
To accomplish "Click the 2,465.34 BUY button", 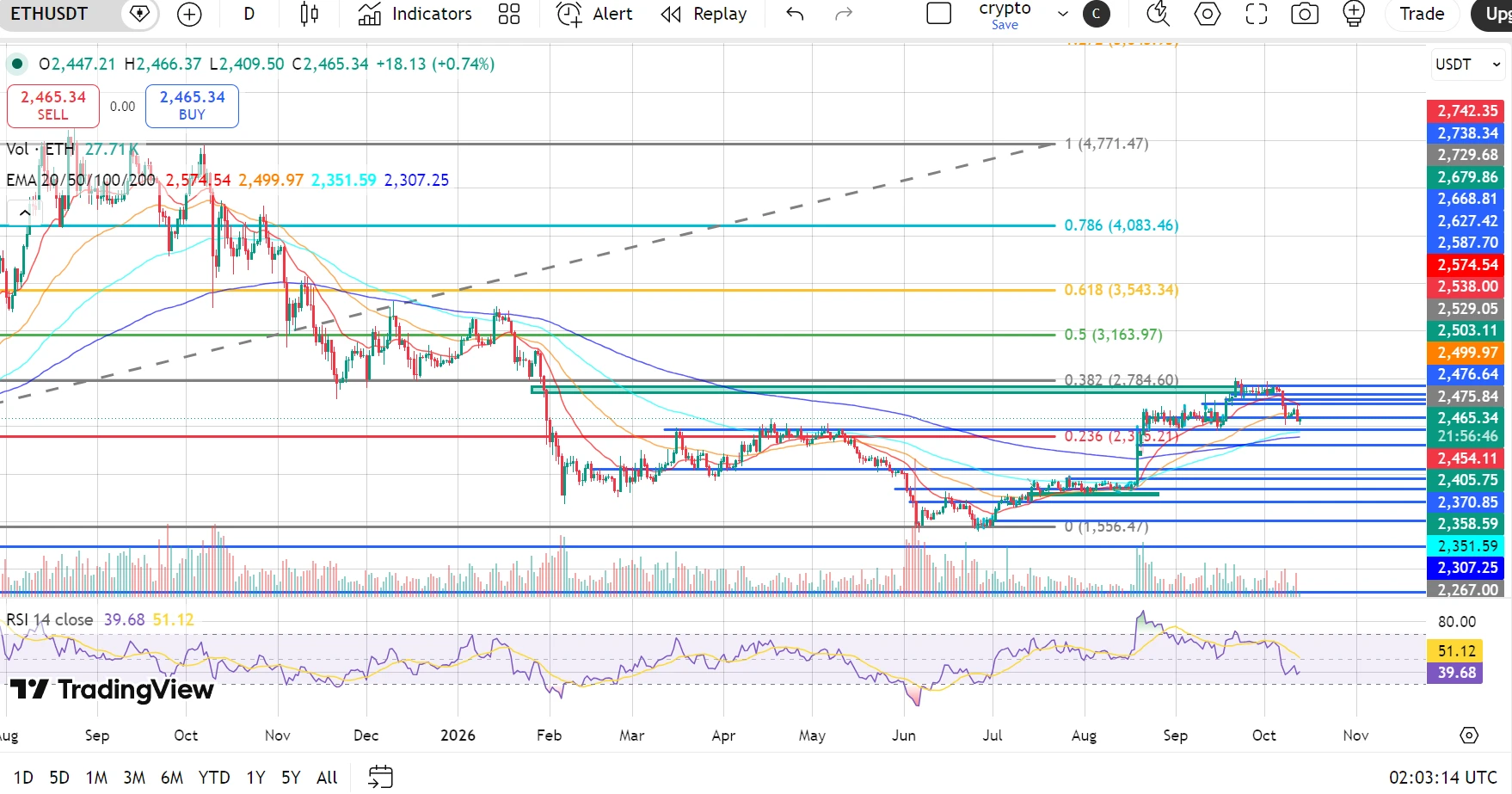I will click(x=192, y=106).
